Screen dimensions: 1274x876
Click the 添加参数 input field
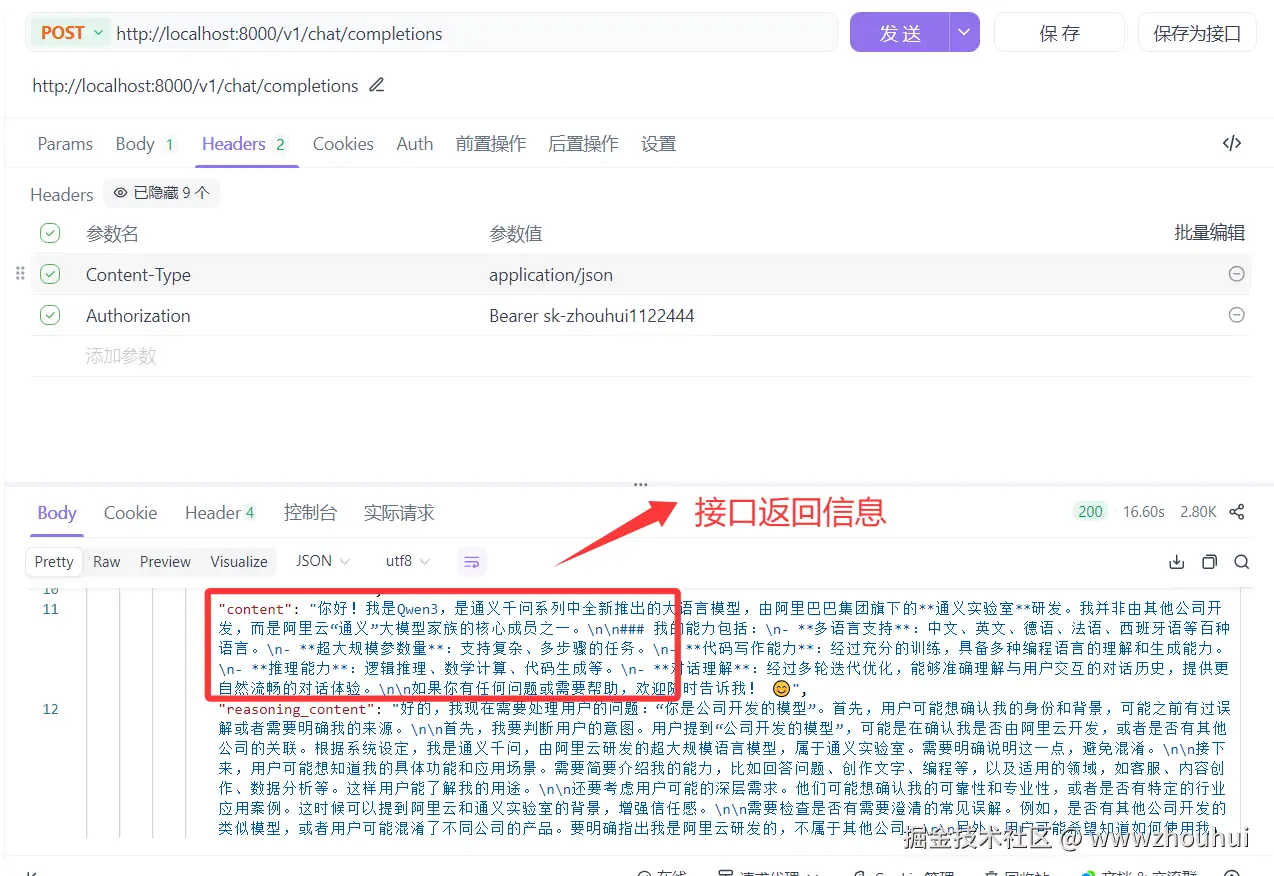pyautogui.click(x=121, y=356)
